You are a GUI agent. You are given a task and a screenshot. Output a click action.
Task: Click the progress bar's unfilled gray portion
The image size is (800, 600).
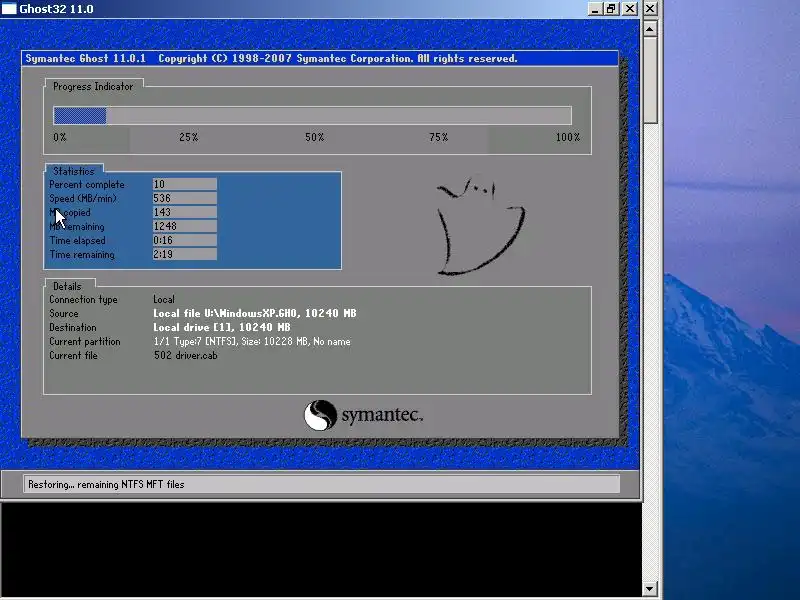tap(339, 116)
